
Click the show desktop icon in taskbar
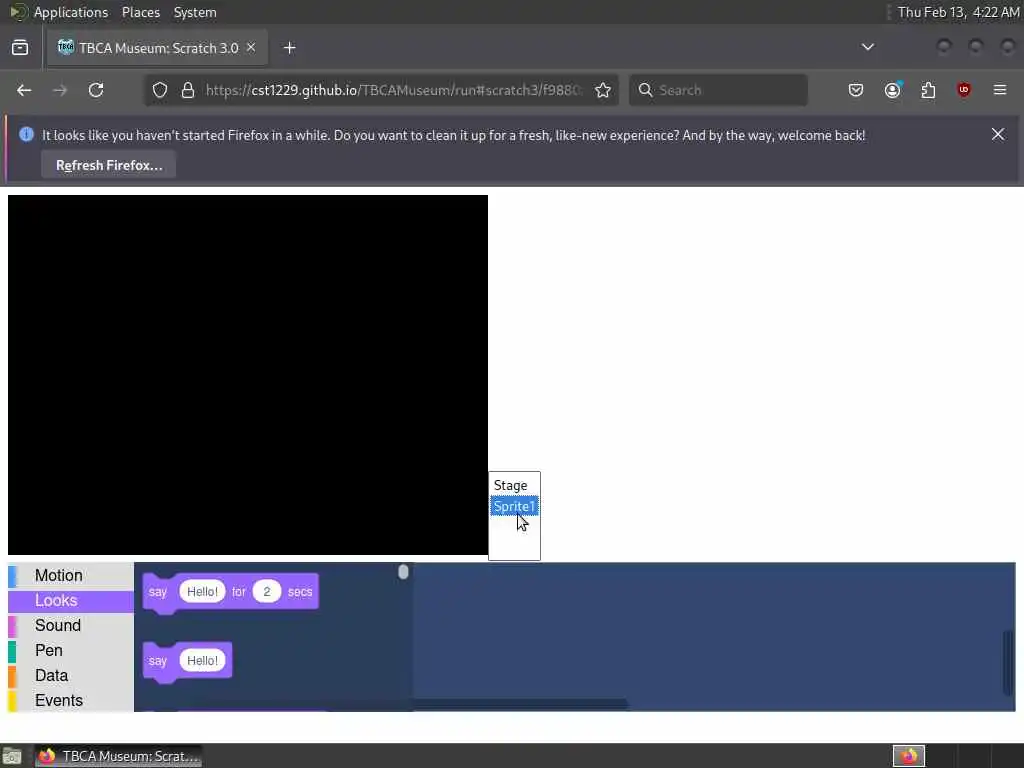tap(12, 756)
